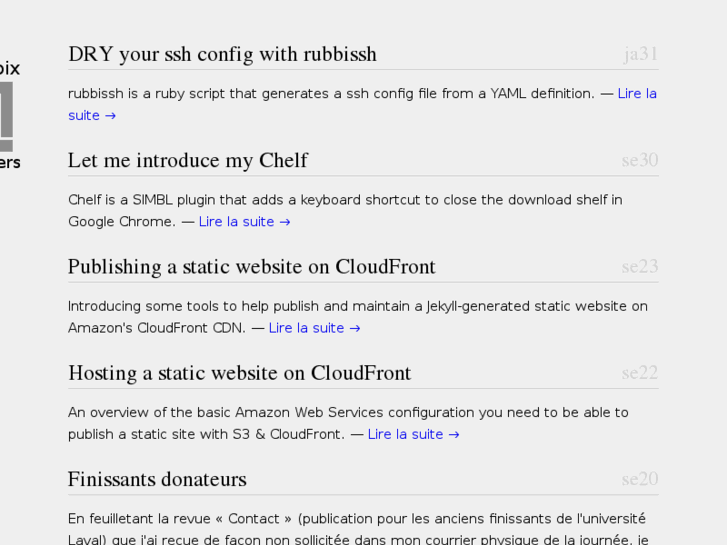727x545 pixels.
Task: Open 'Let me introduce my Chelf' title
Action: 188,160
